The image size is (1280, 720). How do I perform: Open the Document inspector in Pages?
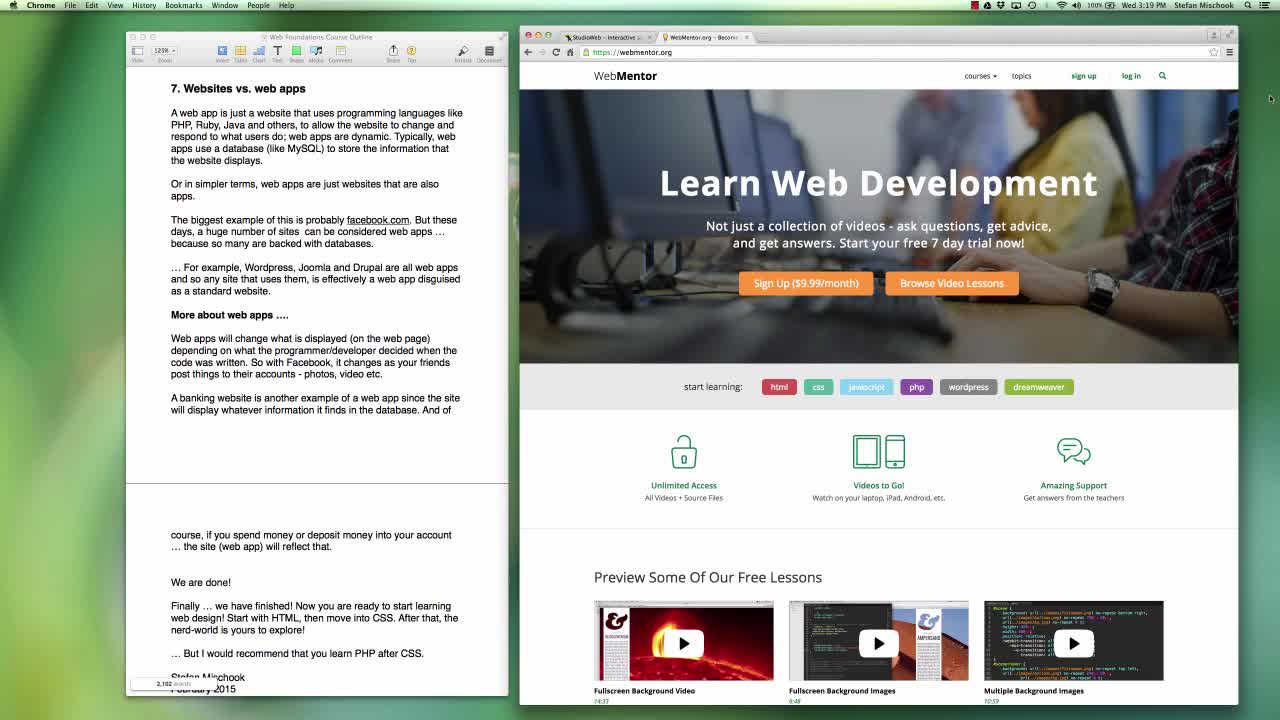(489, 53)
